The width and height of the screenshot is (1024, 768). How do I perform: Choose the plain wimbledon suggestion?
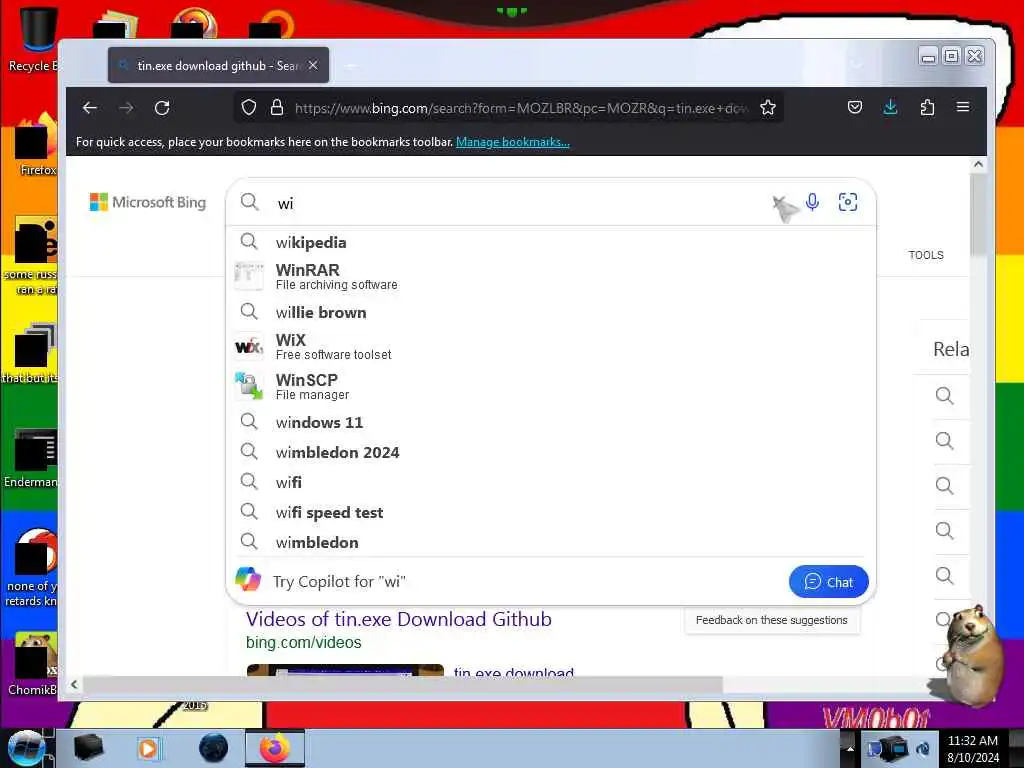click(x=550, y=542)
